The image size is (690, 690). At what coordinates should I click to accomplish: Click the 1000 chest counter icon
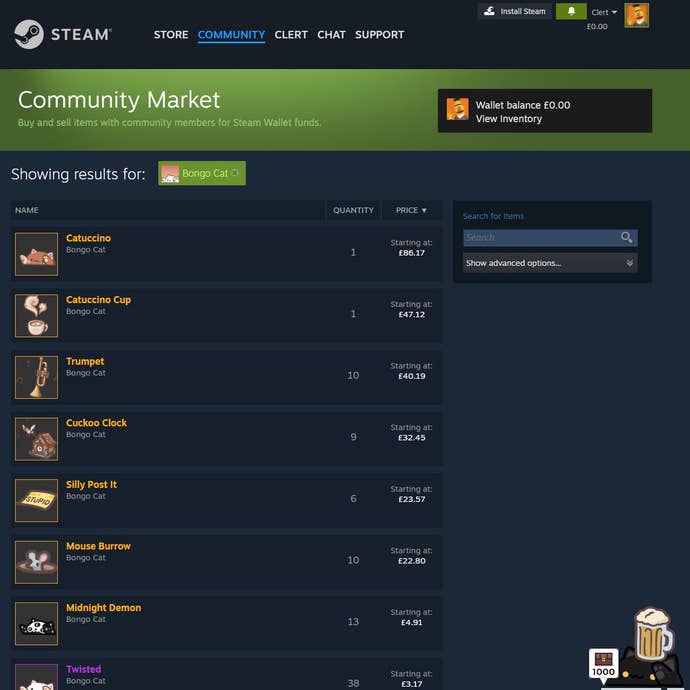pyautogui.click(x=603, y=664)
